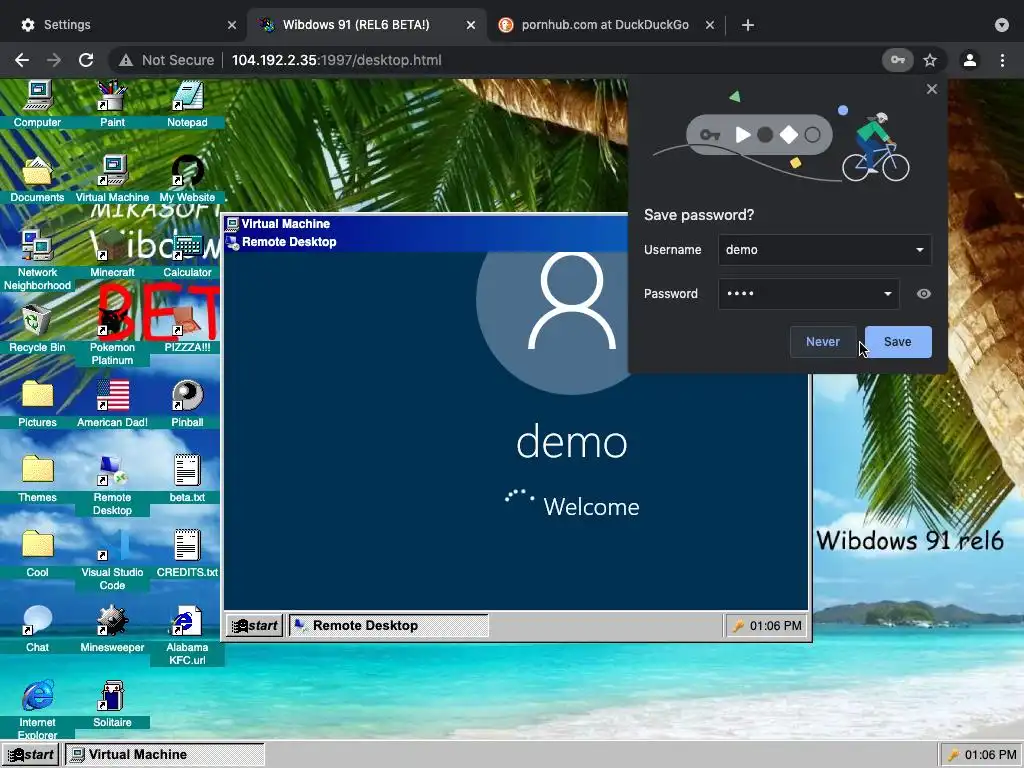The height and width of the screenshot is (768, 1024).
Task: Click the Username field containing demo
Action: click(825, 249)
